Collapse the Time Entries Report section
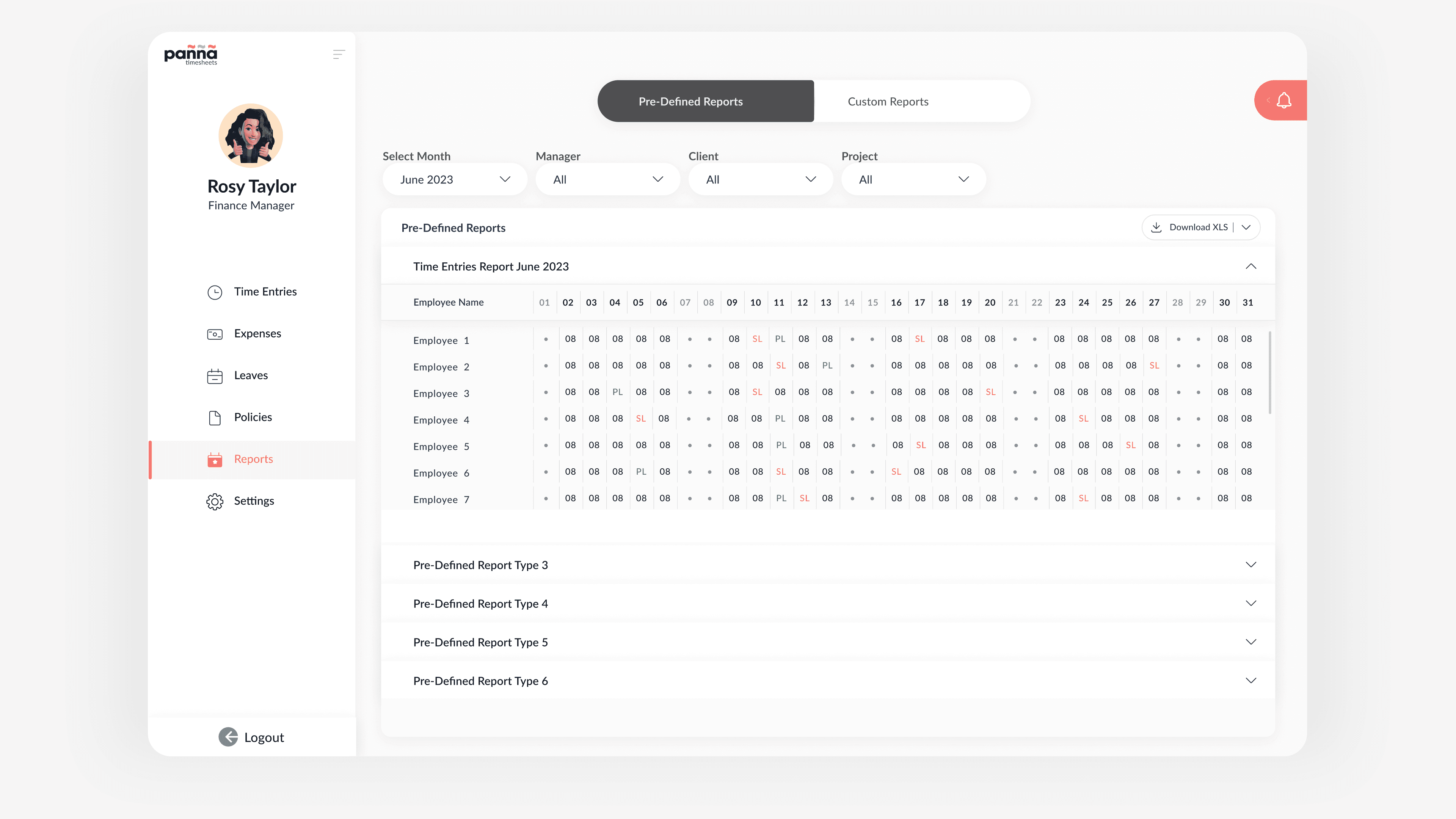 pos(1251,266)
